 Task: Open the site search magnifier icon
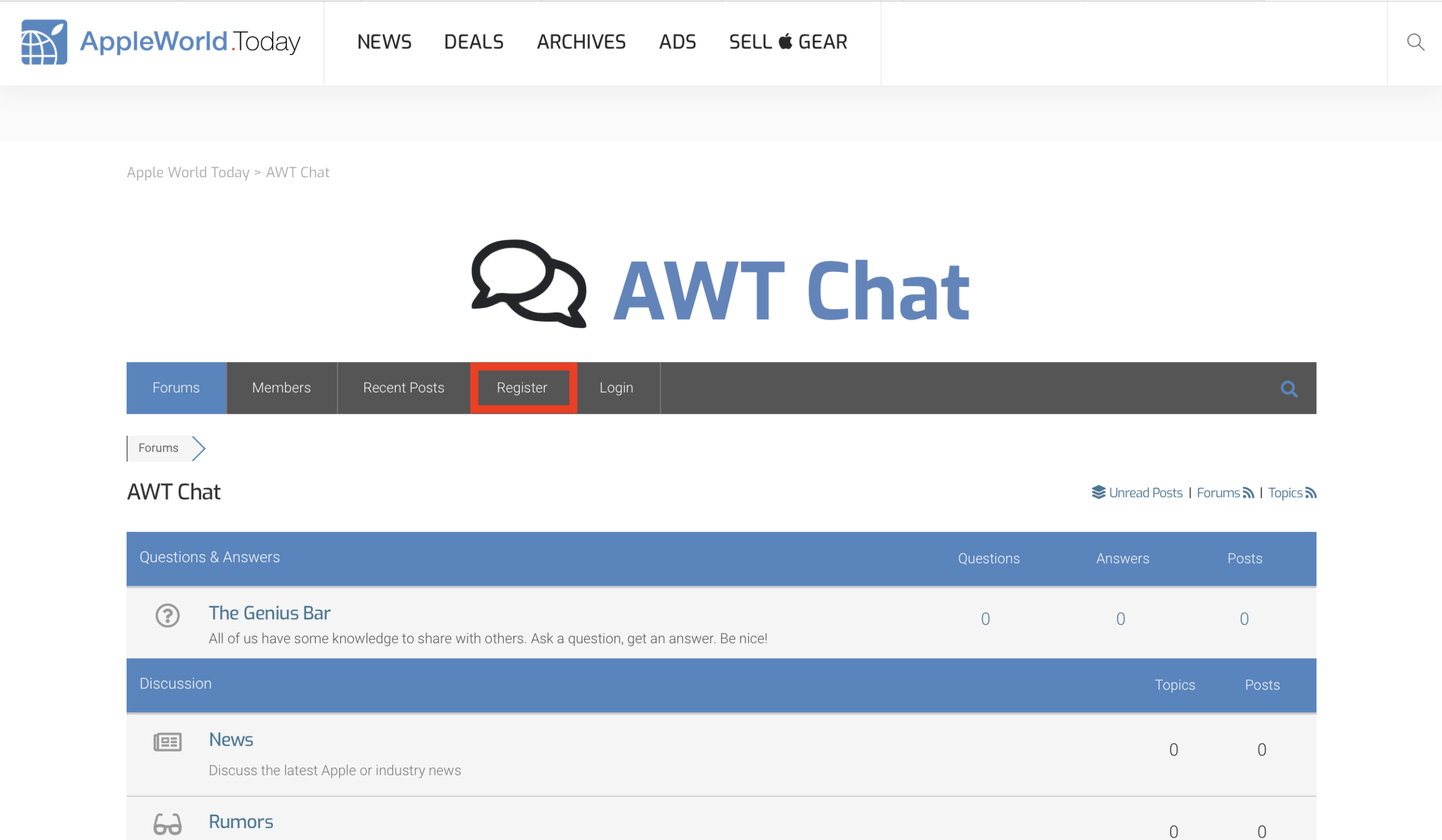coord(1415,42)
